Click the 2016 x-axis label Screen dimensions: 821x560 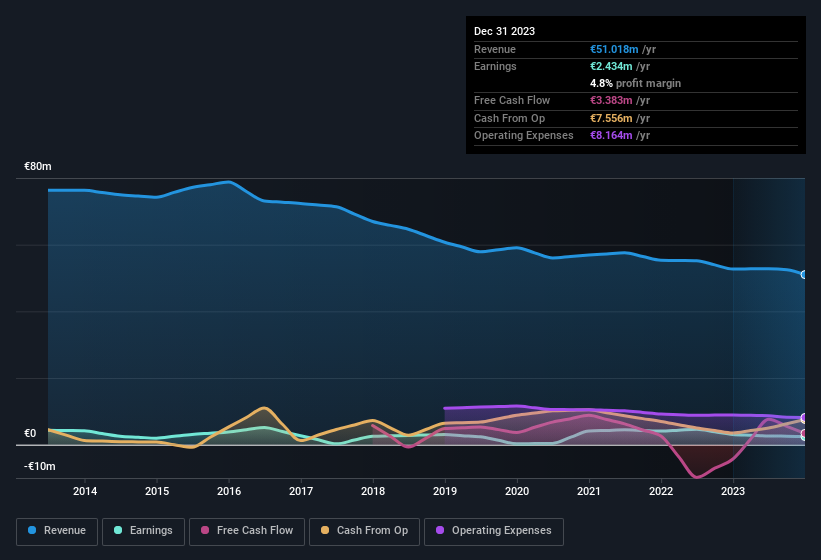(x=229, y=491)
